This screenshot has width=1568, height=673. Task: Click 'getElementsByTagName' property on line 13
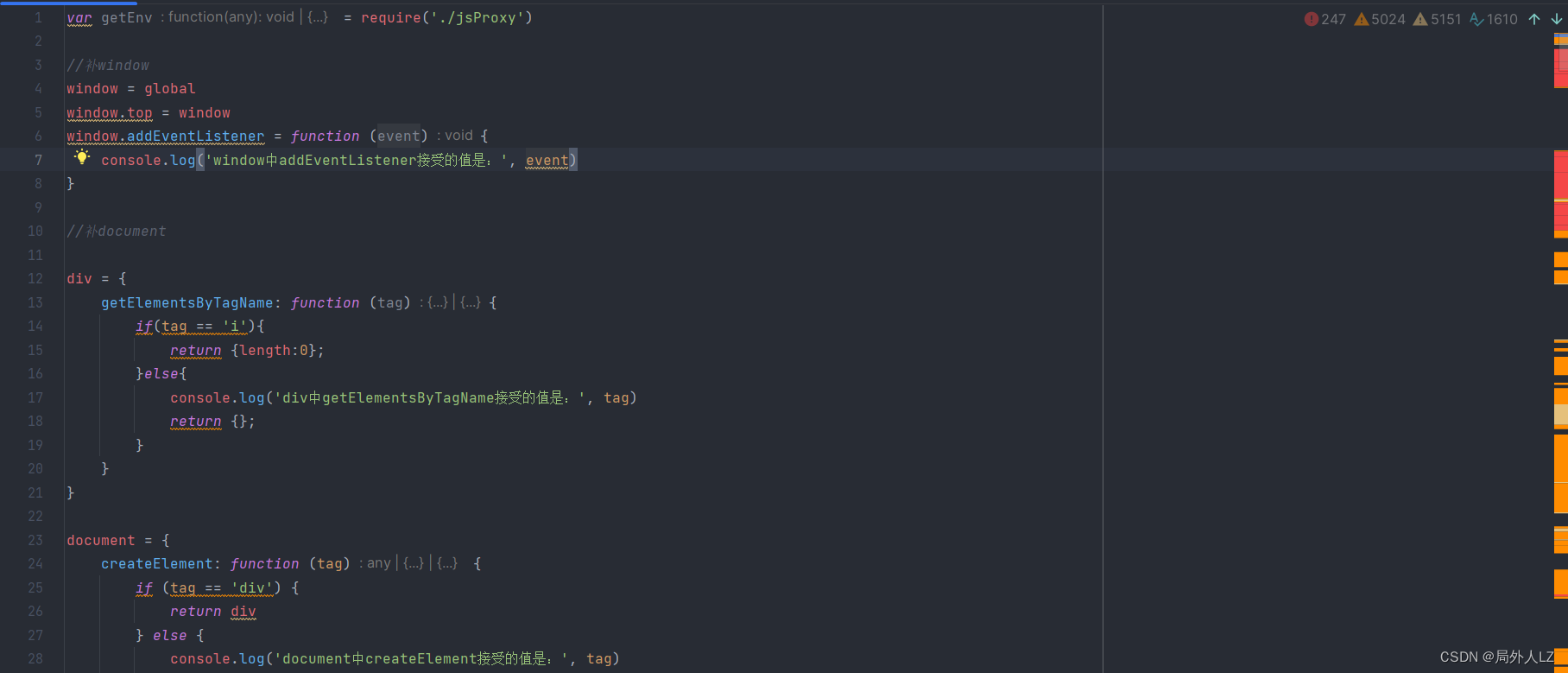(x=187, y=302)
